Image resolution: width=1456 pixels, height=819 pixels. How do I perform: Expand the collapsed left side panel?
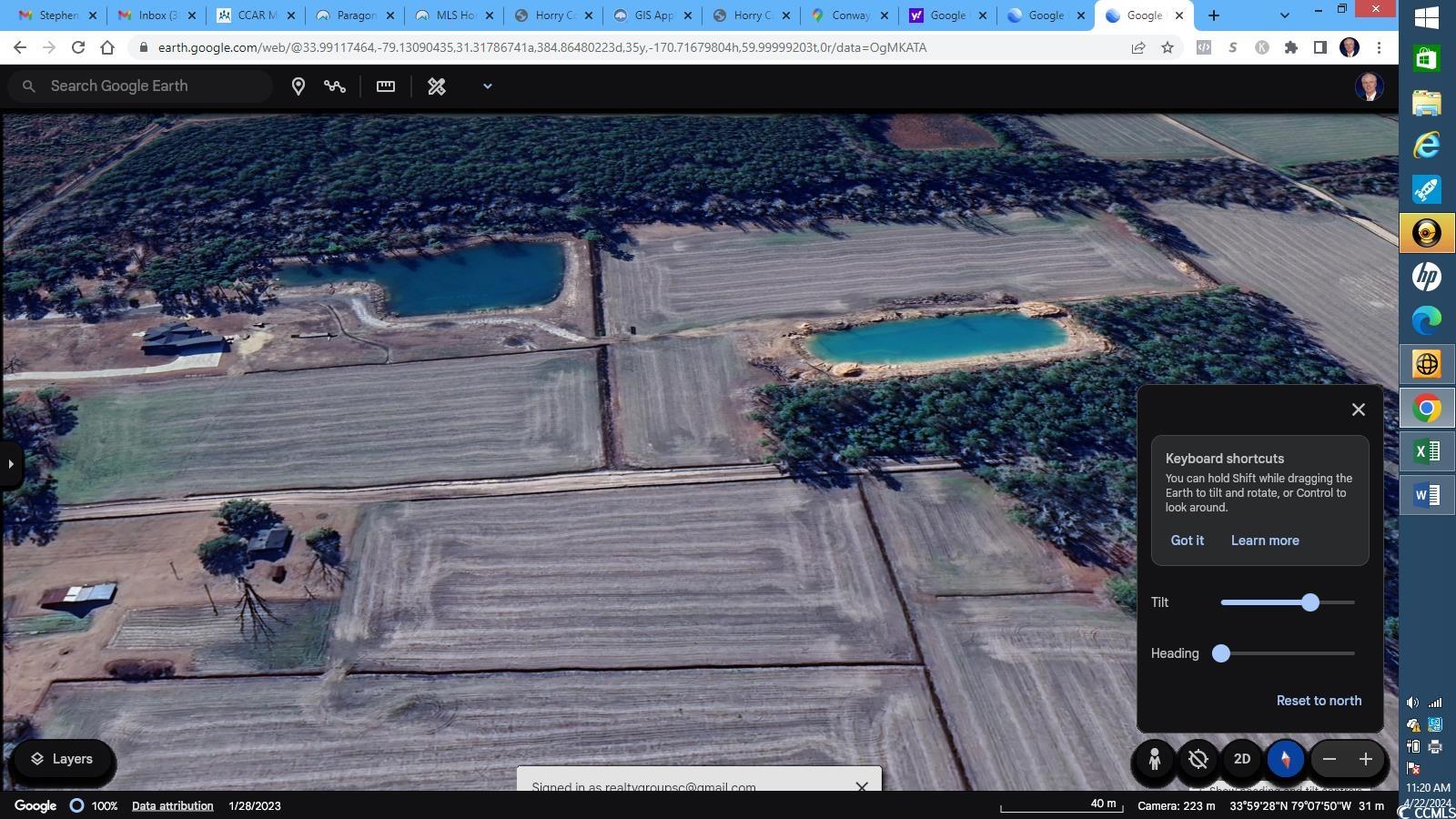[11, 464]
